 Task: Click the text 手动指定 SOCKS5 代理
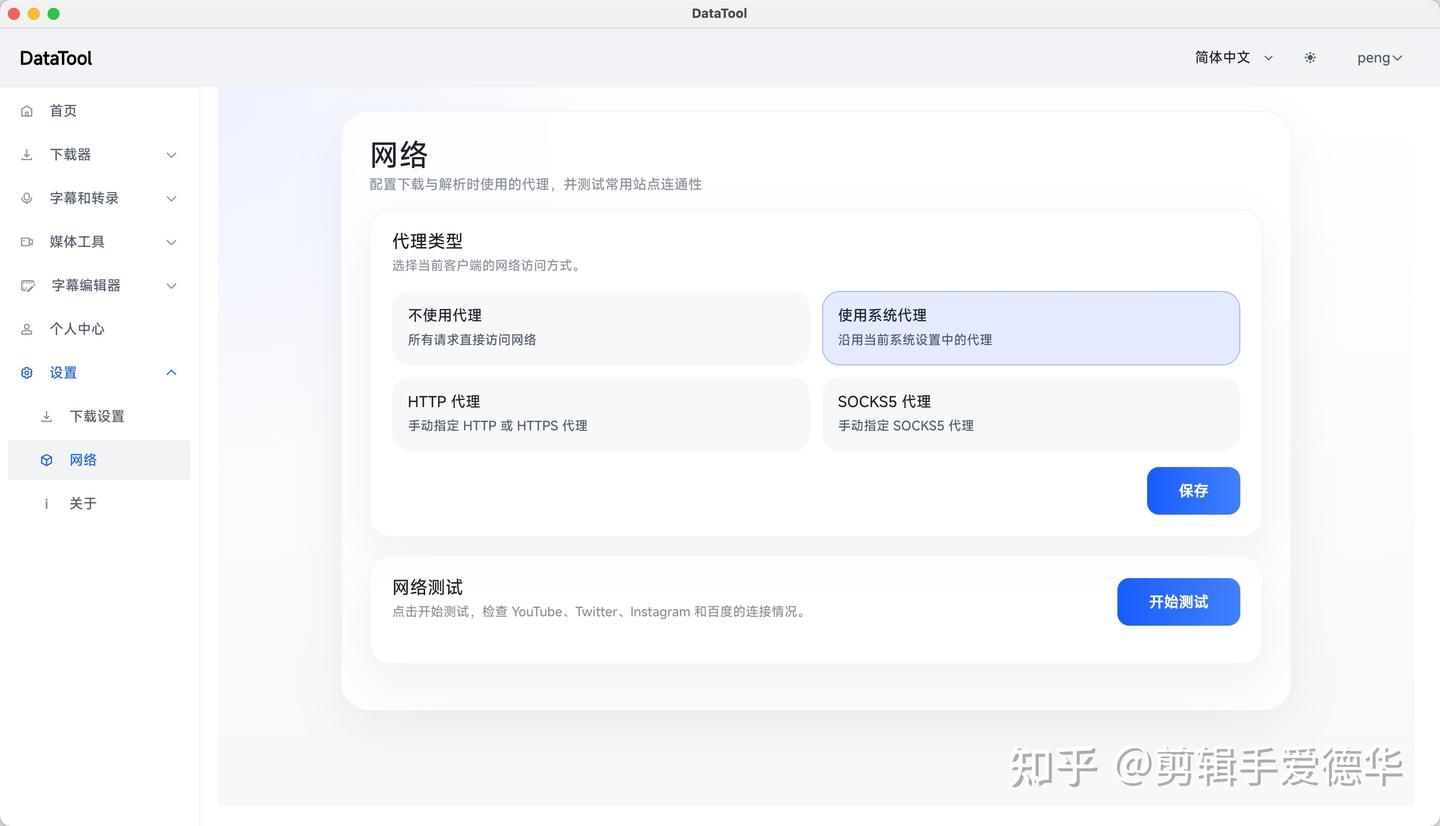pyautogui.click(x=906, y=426)
